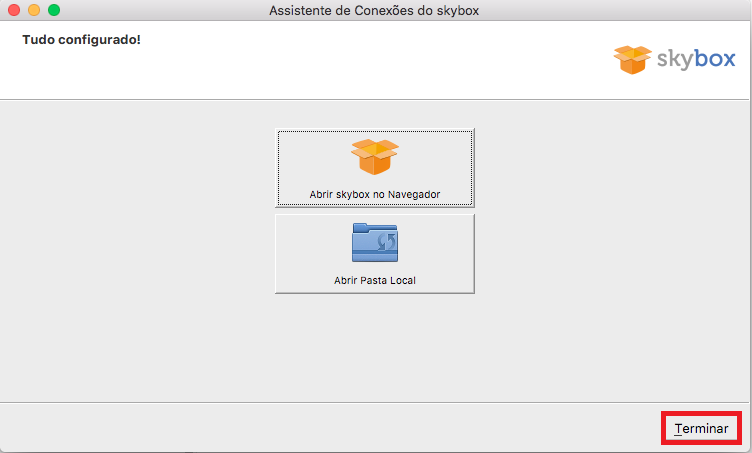The height and width of the screenshot is (453, 752).
Task: Click the 'Tudo configurado!' heading
Action: click(81, 41)
